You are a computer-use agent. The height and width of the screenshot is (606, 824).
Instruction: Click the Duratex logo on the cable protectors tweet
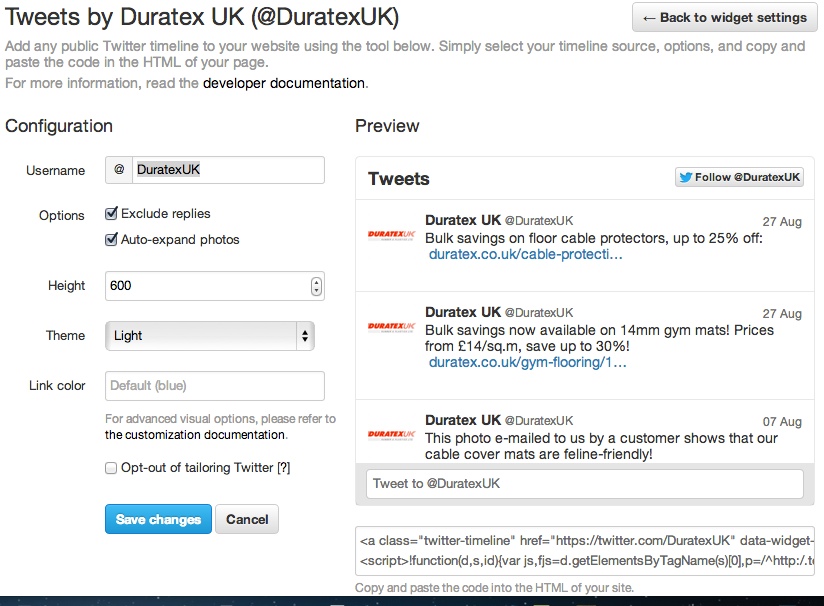pos(392,235)
